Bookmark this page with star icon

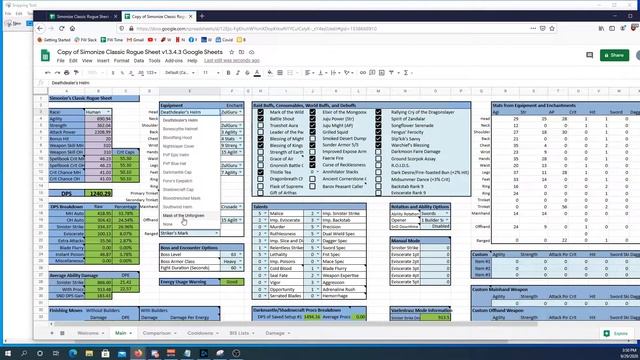[x=552, y=29]
